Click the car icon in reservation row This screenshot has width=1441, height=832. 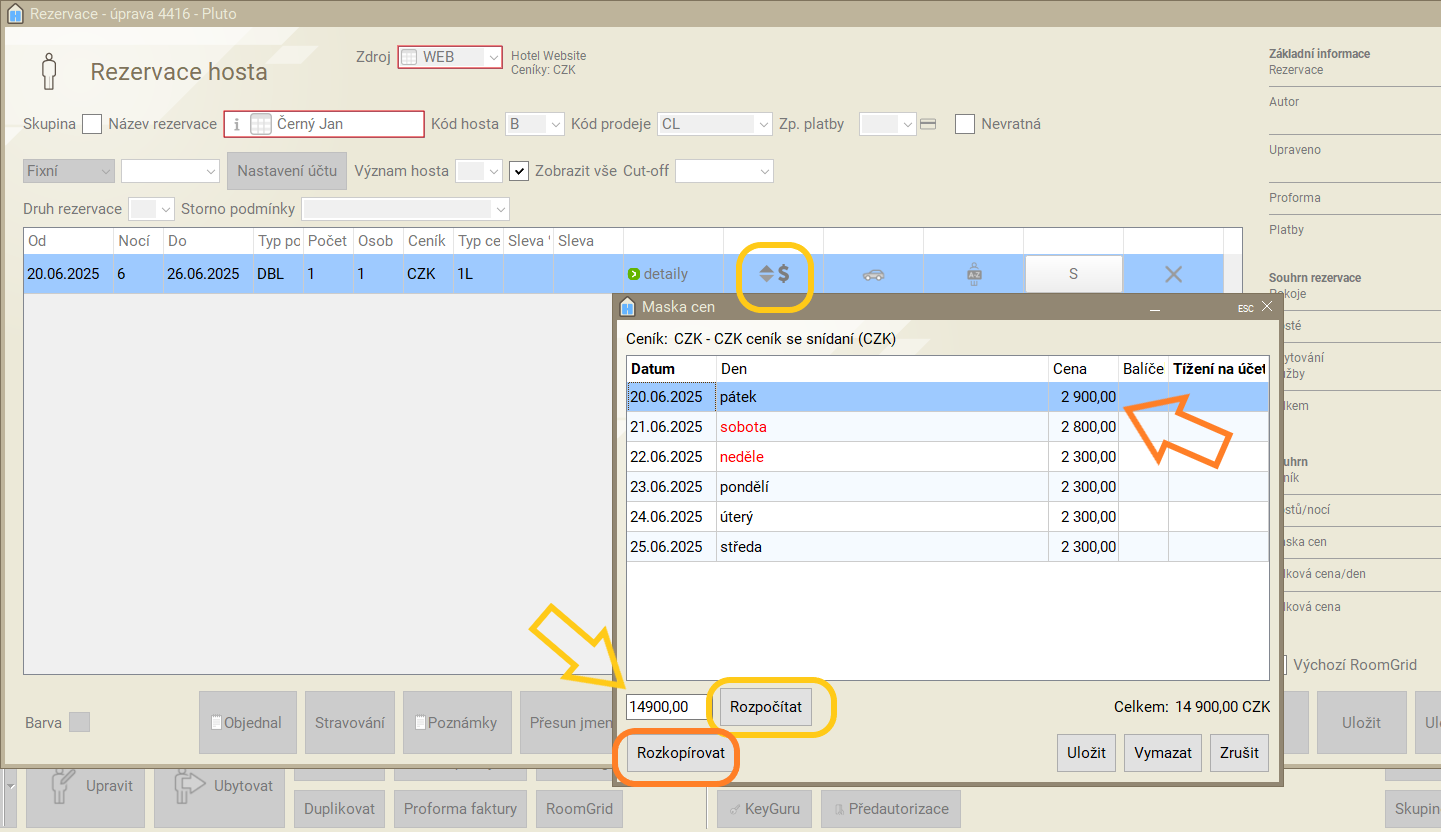click(873, 274)
